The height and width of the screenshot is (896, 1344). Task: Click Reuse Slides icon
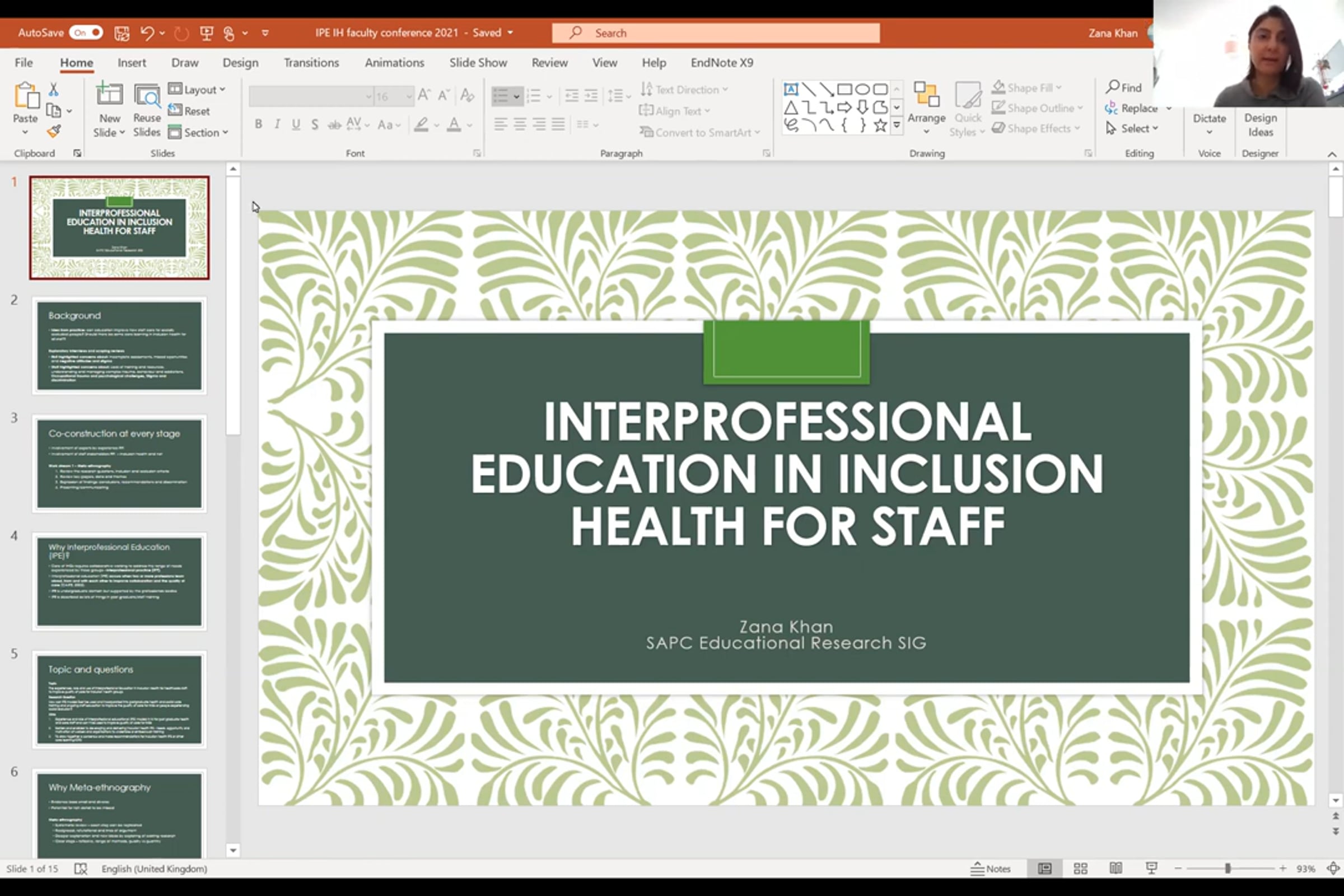click(147, 110)
